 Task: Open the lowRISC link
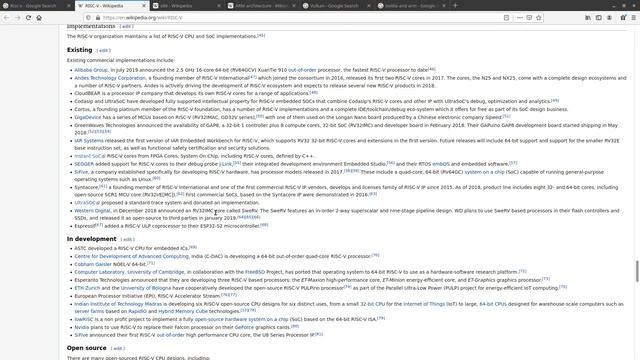coord(84,319)
